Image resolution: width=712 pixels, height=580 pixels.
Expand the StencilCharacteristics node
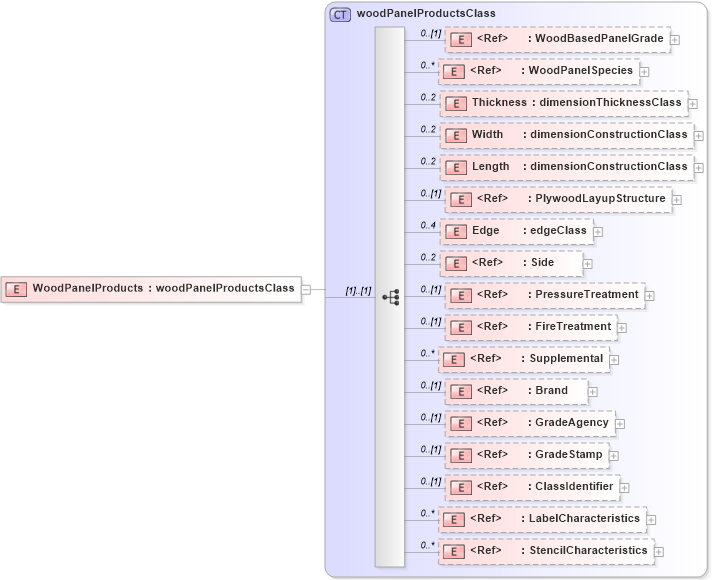pyautogui.click(x=659, y=552)
